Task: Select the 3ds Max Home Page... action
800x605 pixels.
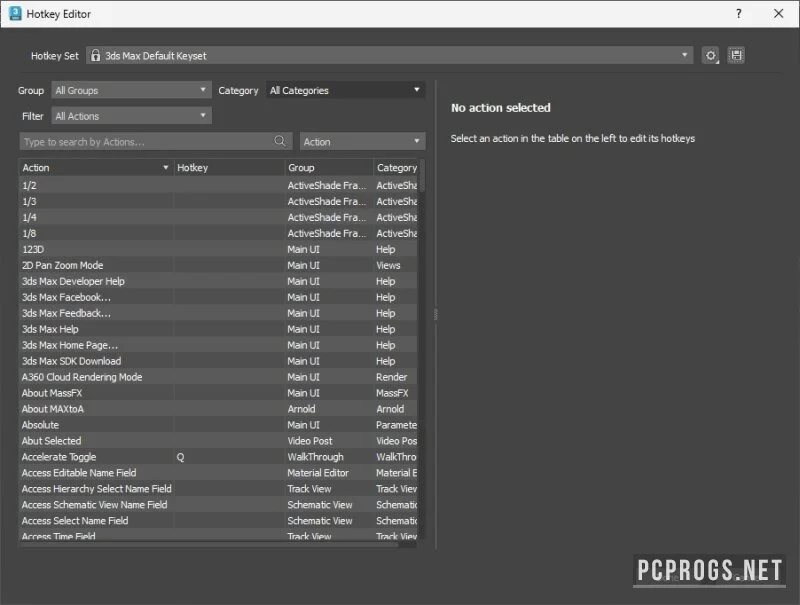Action: point(218,345)
